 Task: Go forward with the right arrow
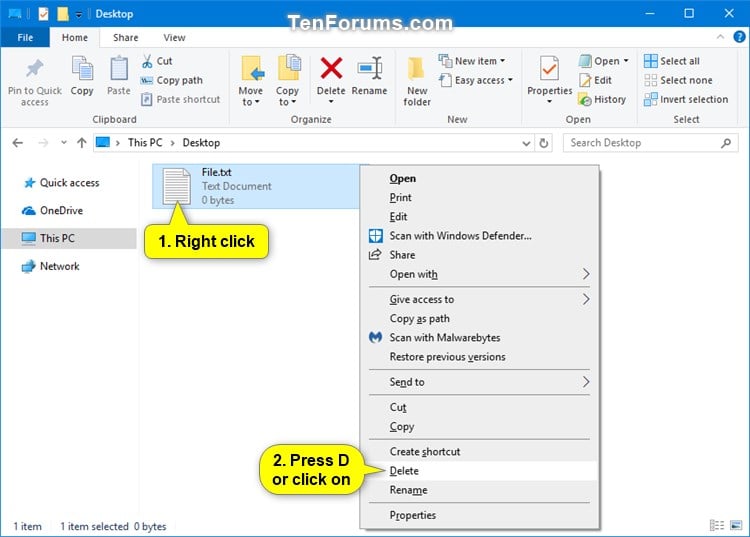pos(43,142)
